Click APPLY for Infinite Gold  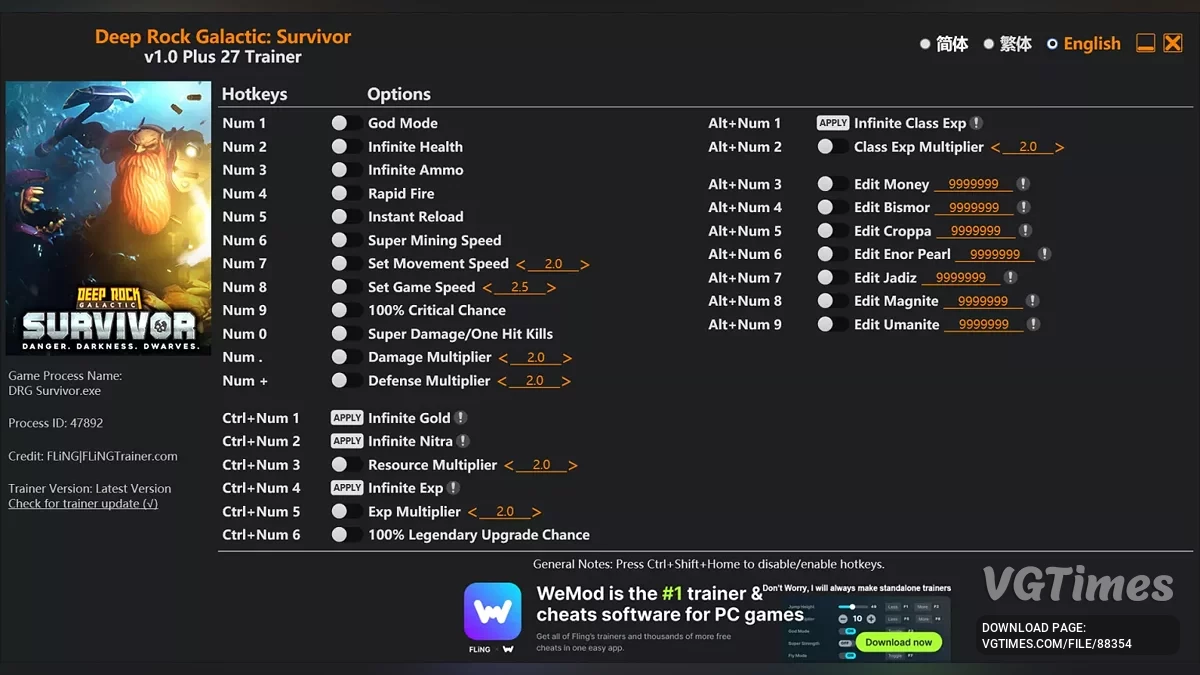pyautogui.click(x=346, y=417)
